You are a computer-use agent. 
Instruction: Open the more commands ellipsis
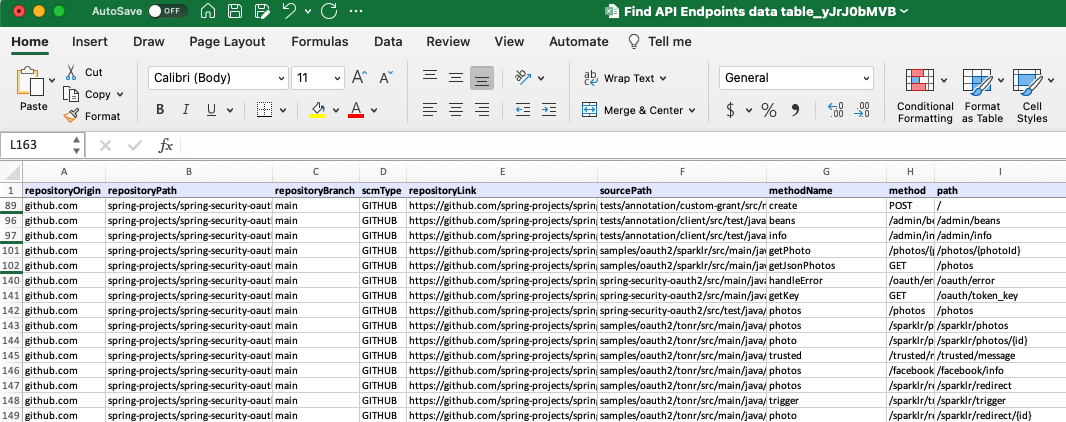(355, 11)
